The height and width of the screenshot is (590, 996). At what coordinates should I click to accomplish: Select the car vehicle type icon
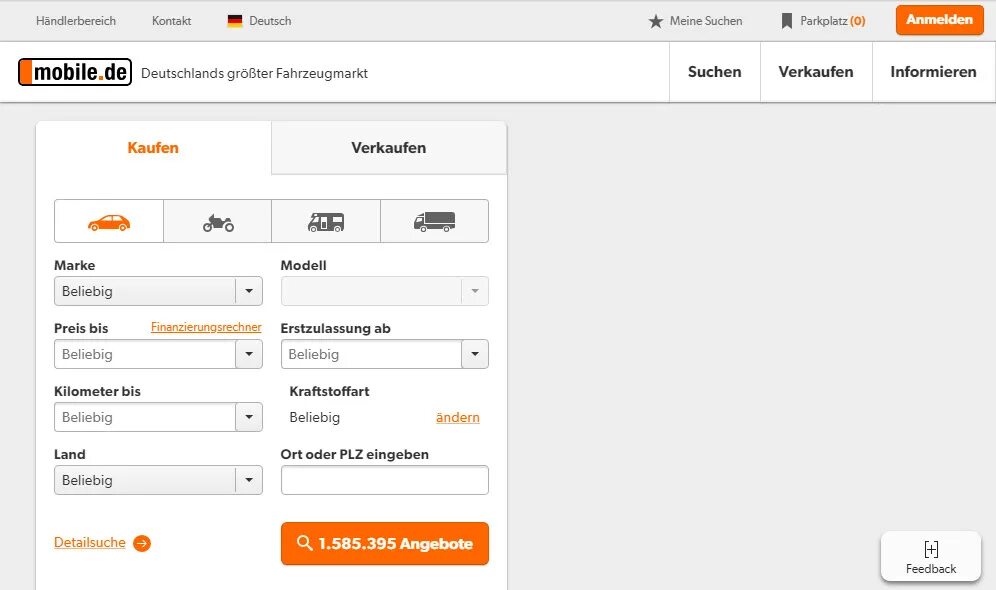[109, 222]
